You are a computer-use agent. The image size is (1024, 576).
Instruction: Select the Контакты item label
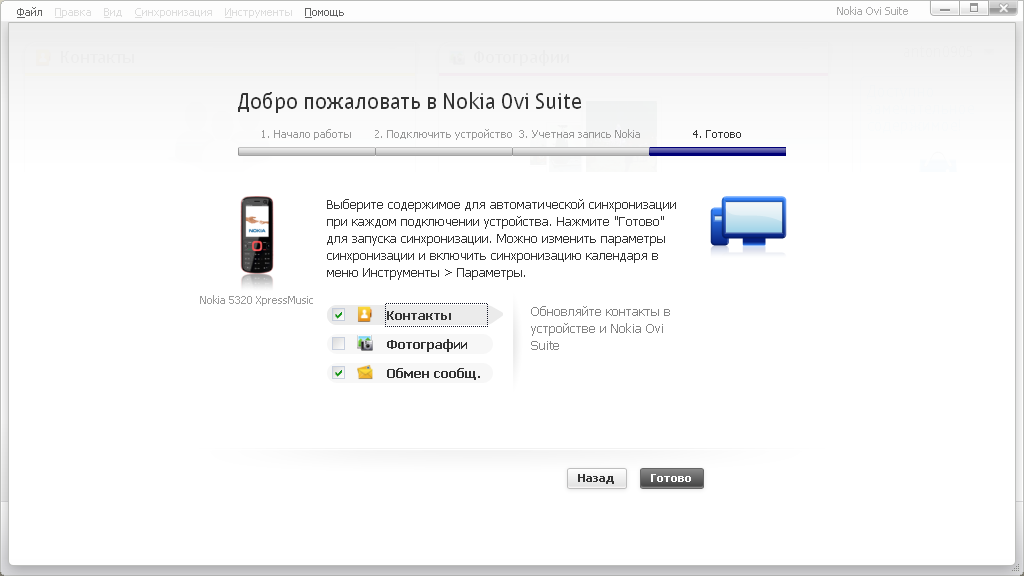[x=419, y=316]
